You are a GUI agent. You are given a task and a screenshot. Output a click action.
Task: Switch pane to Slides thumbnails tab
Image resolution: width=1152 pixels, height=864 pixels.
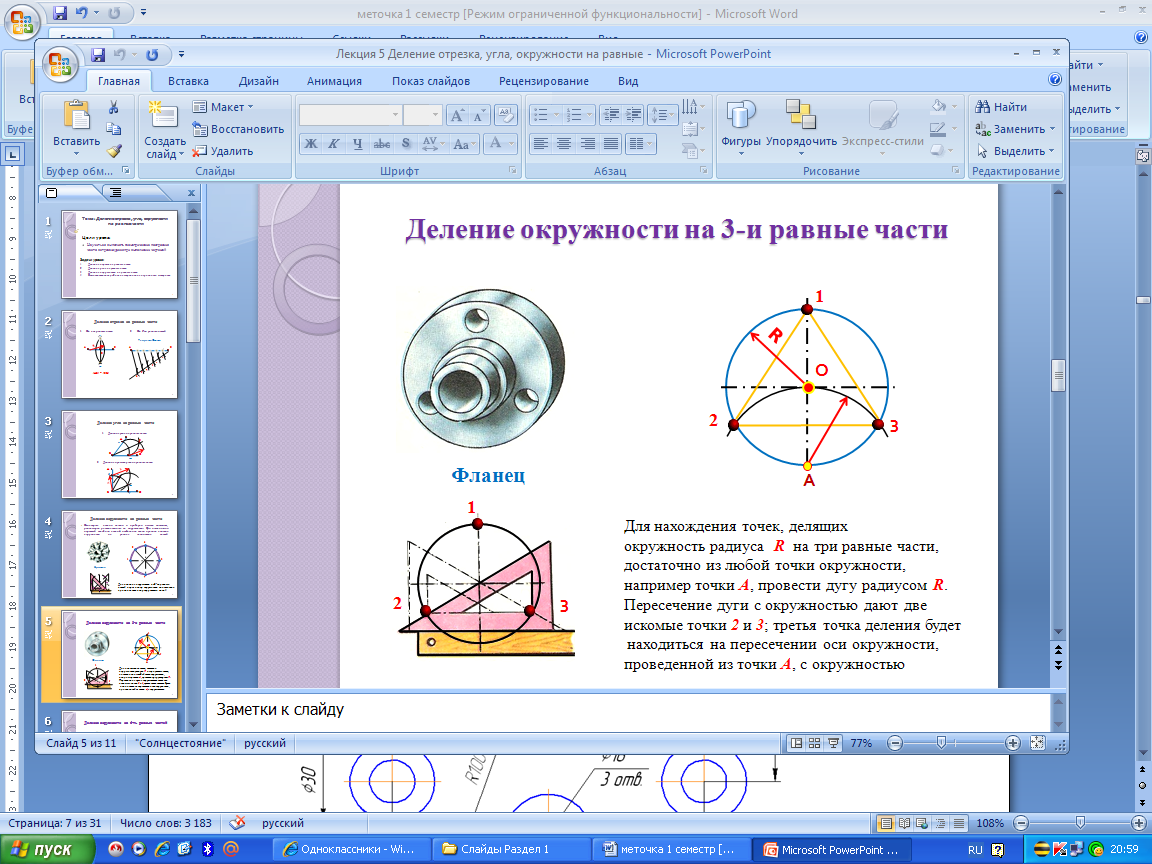tap(51, 192)
